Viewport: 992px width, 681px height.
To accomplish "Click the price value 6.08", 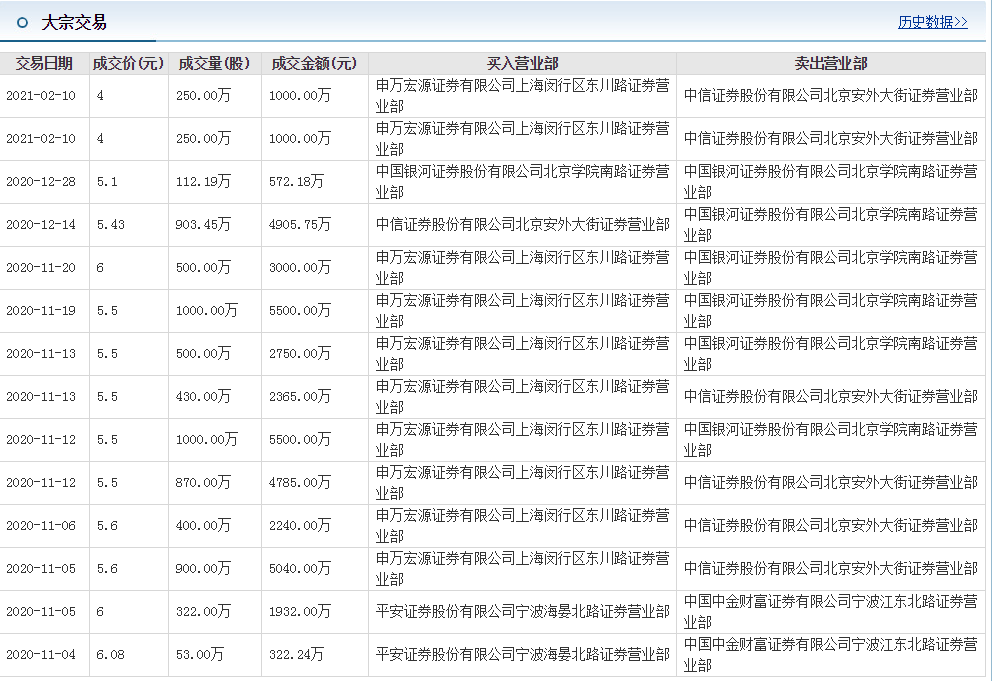I will (111, 655).
